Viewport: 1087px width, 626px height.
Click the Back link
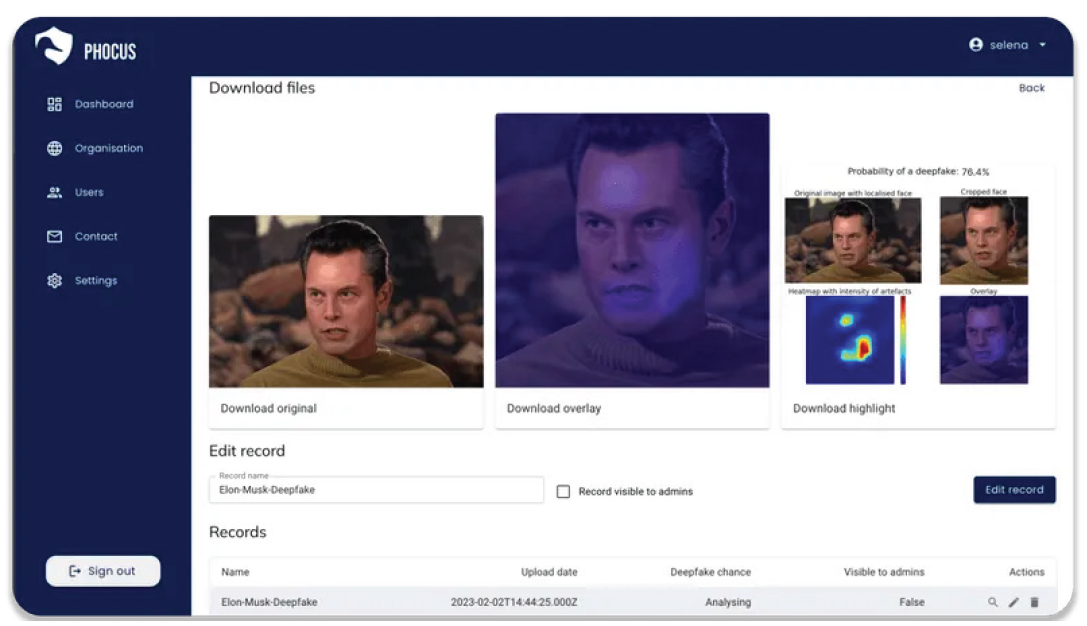[x=1031, y=88]
